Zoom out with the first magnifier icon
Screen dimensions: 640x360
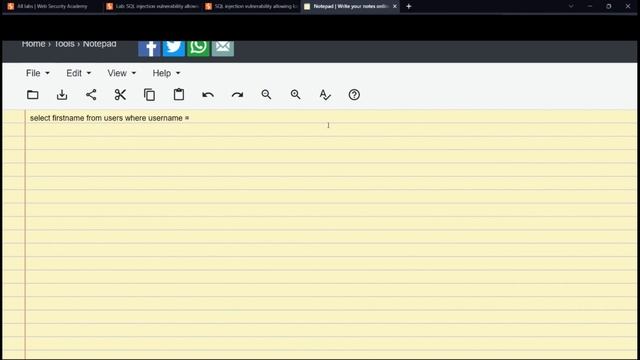tap(266, 95)
